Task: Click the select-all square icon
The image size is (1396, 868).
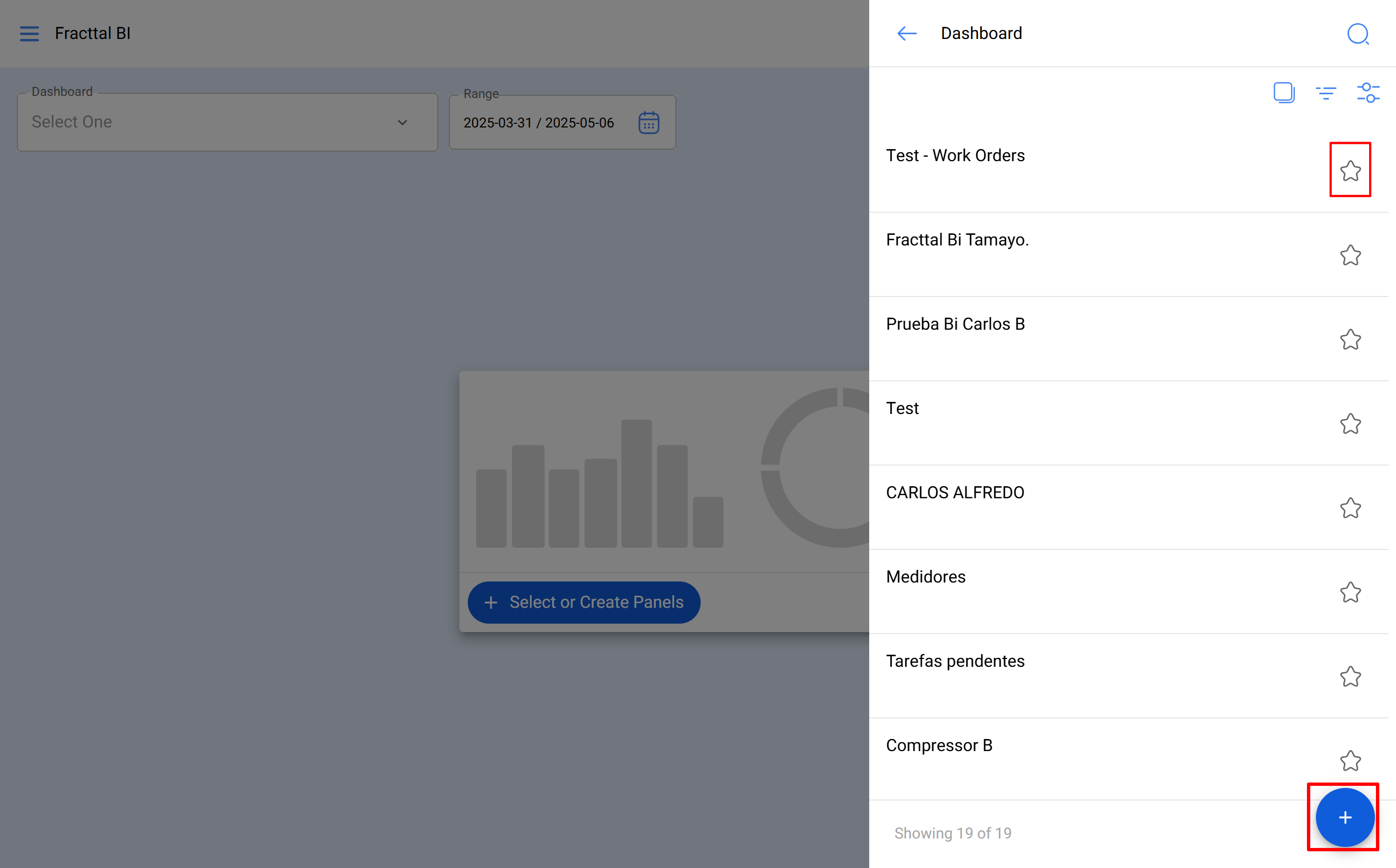Action: tap(1284, 92)
